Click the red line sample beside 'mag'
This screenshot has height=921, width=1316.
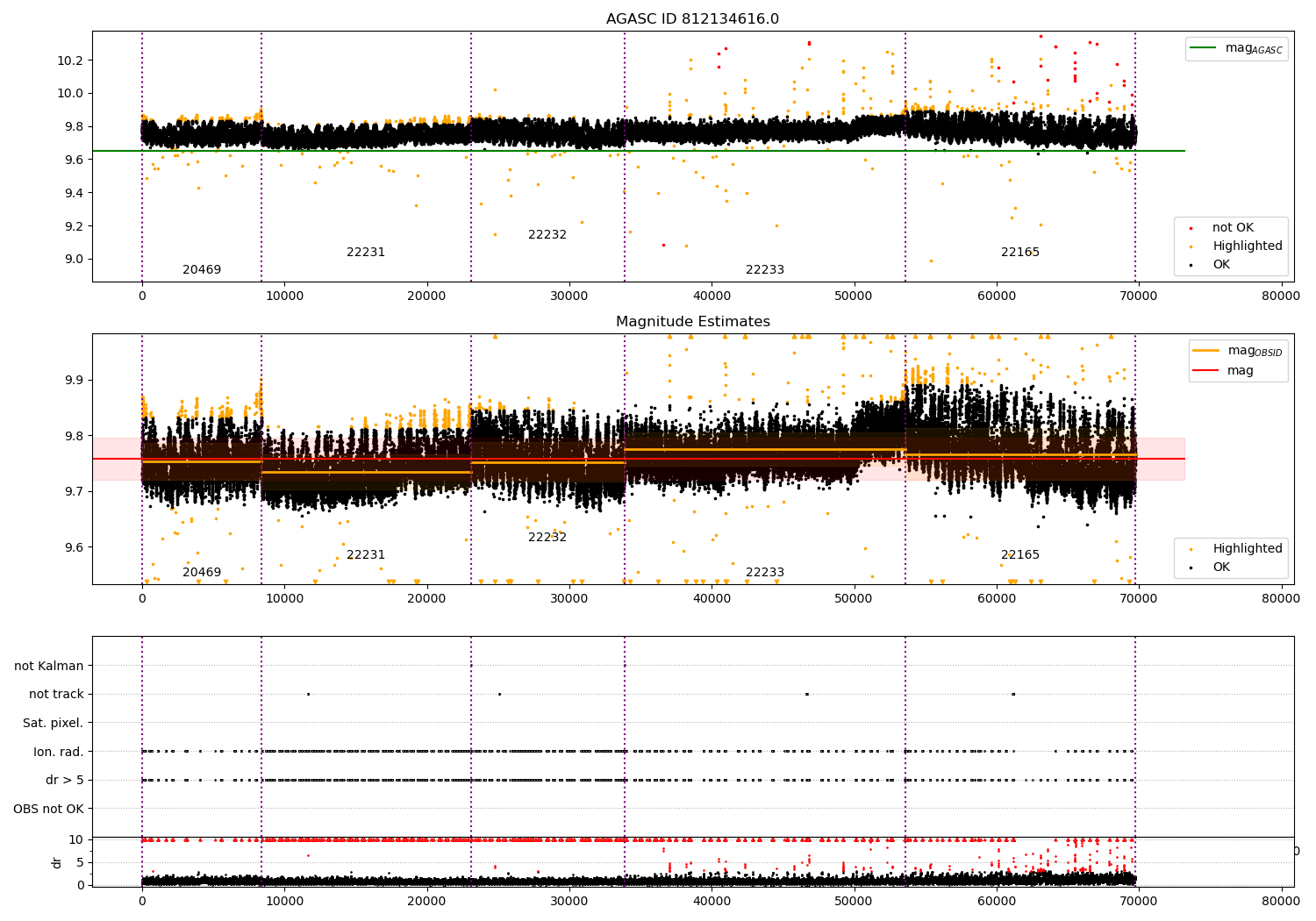point(1206,371)
